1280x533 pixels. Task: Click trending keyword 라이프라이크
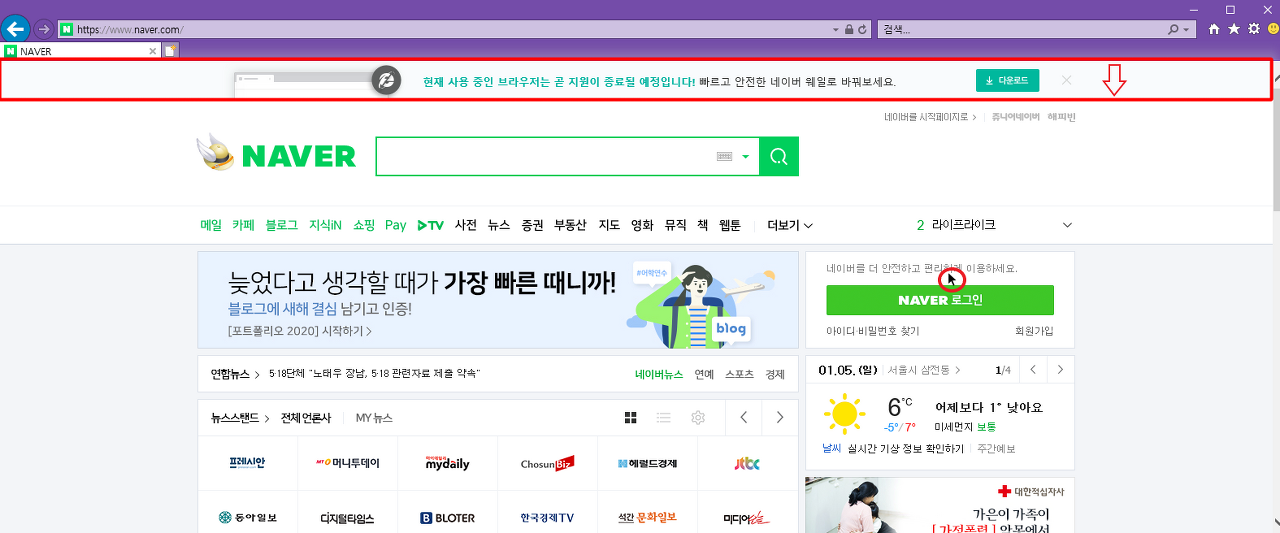(x=963, y=225)
